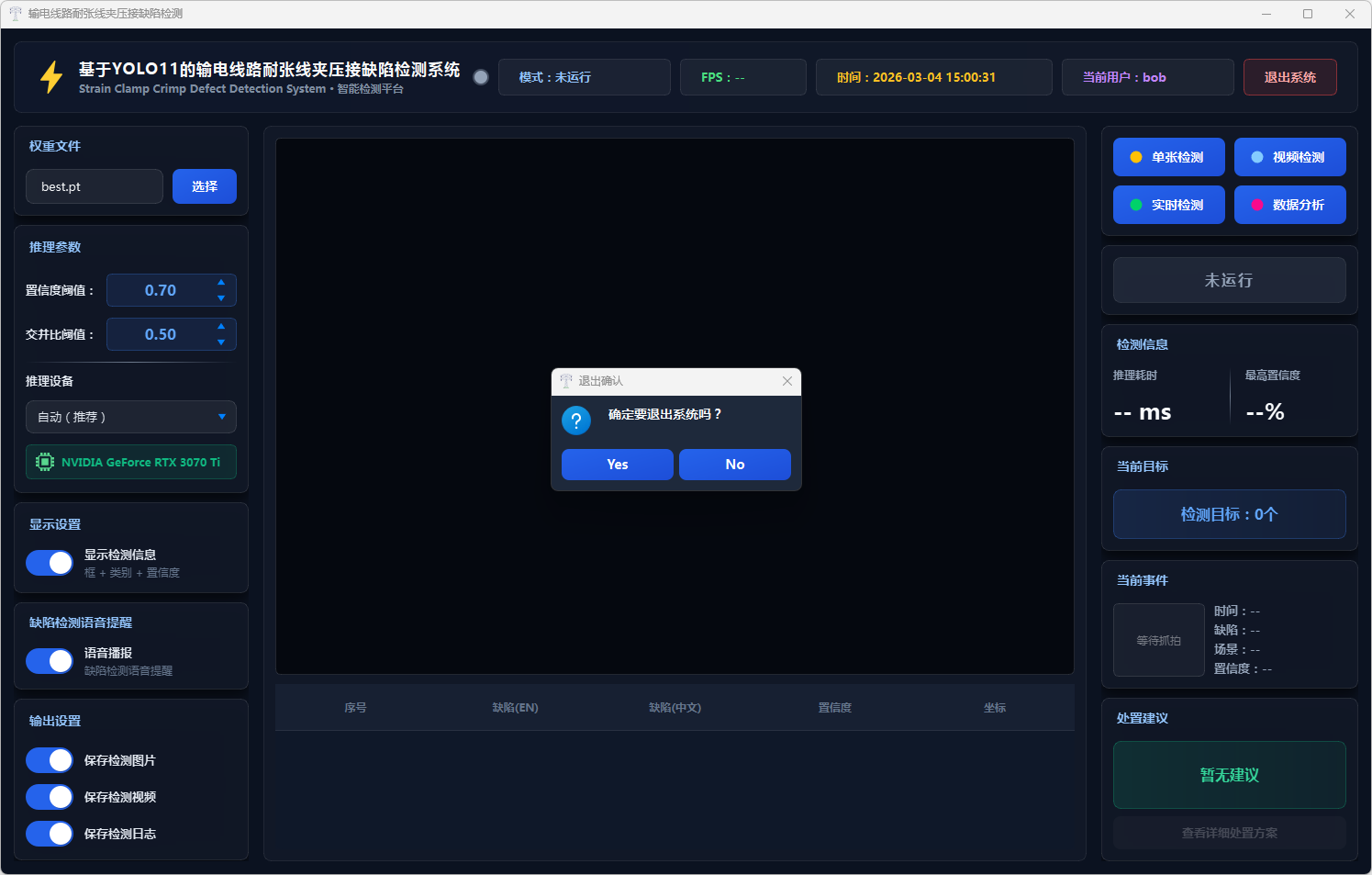The image size is (1372, 875).
Task: Toggle the save detection log switch
Action: coord(50,834)
